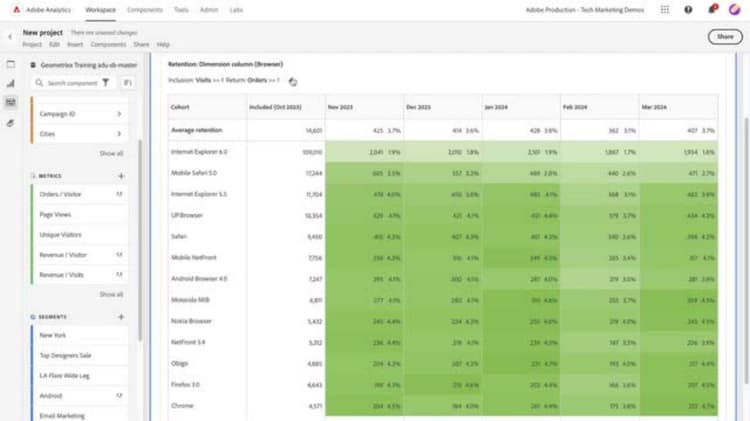
Task: Click the calculated metric icon on Revenue / Visits
Action: [x=120, y=275]
